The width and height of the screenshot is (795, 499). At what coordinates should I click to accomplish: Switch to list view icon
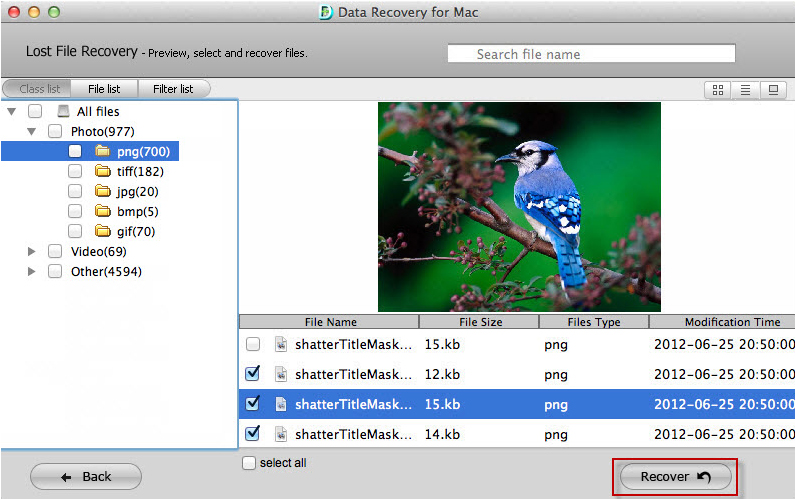745,89
